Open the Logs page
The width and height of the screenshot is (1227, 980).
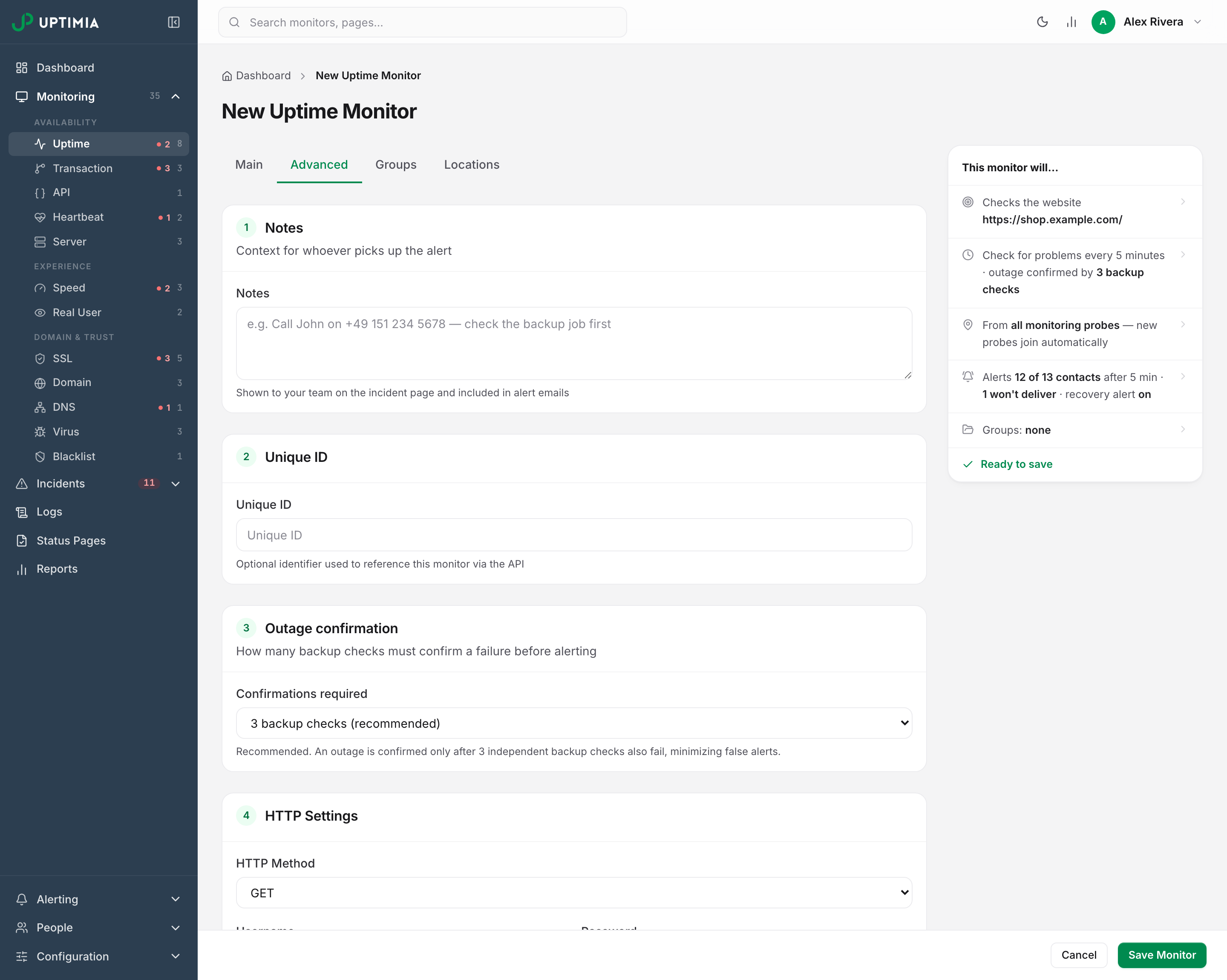98,512
